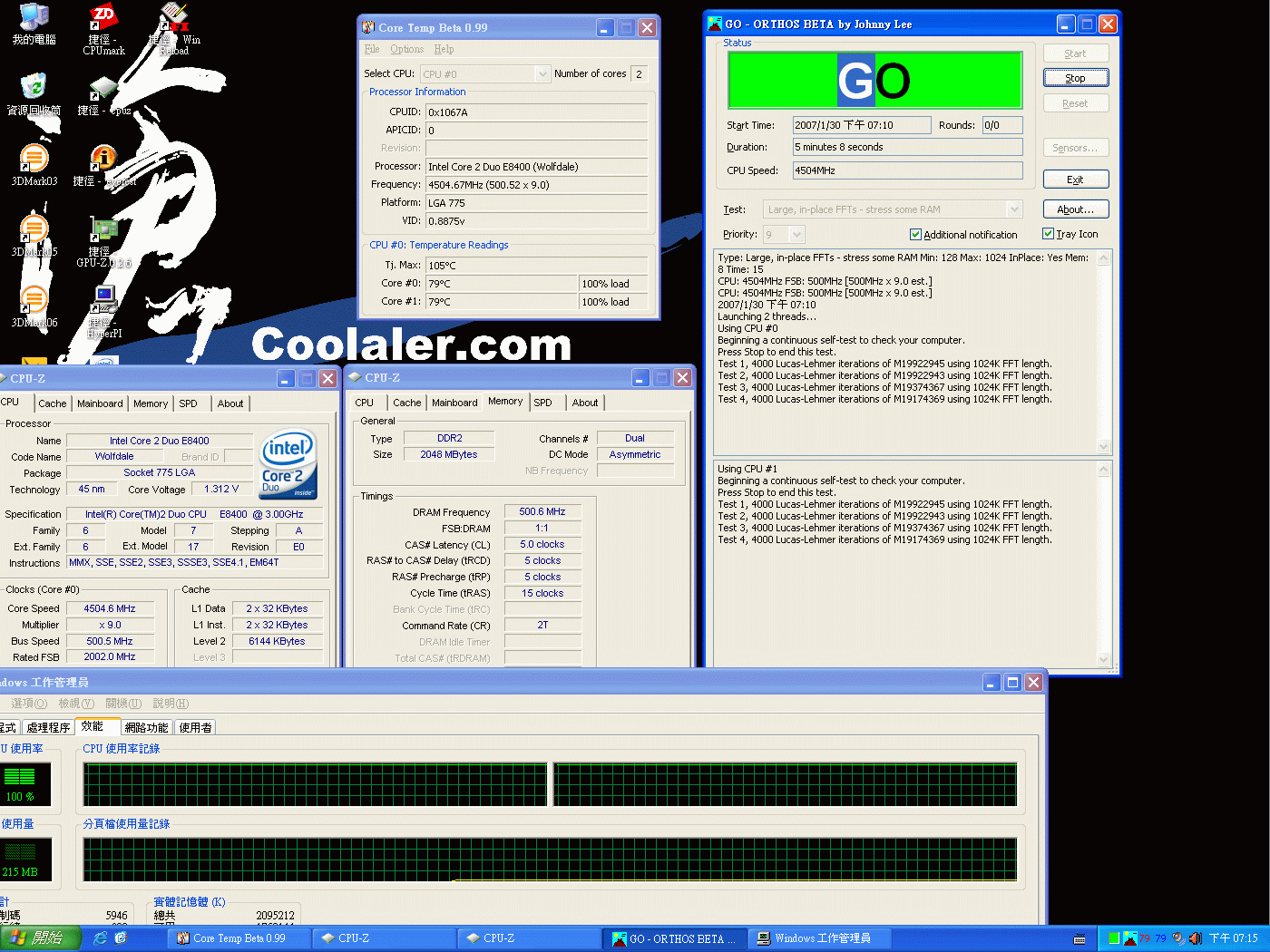Click the CPU Speed field in ORTHOS
Screen dimensions: 1270x952
click(x=907, y=170)
